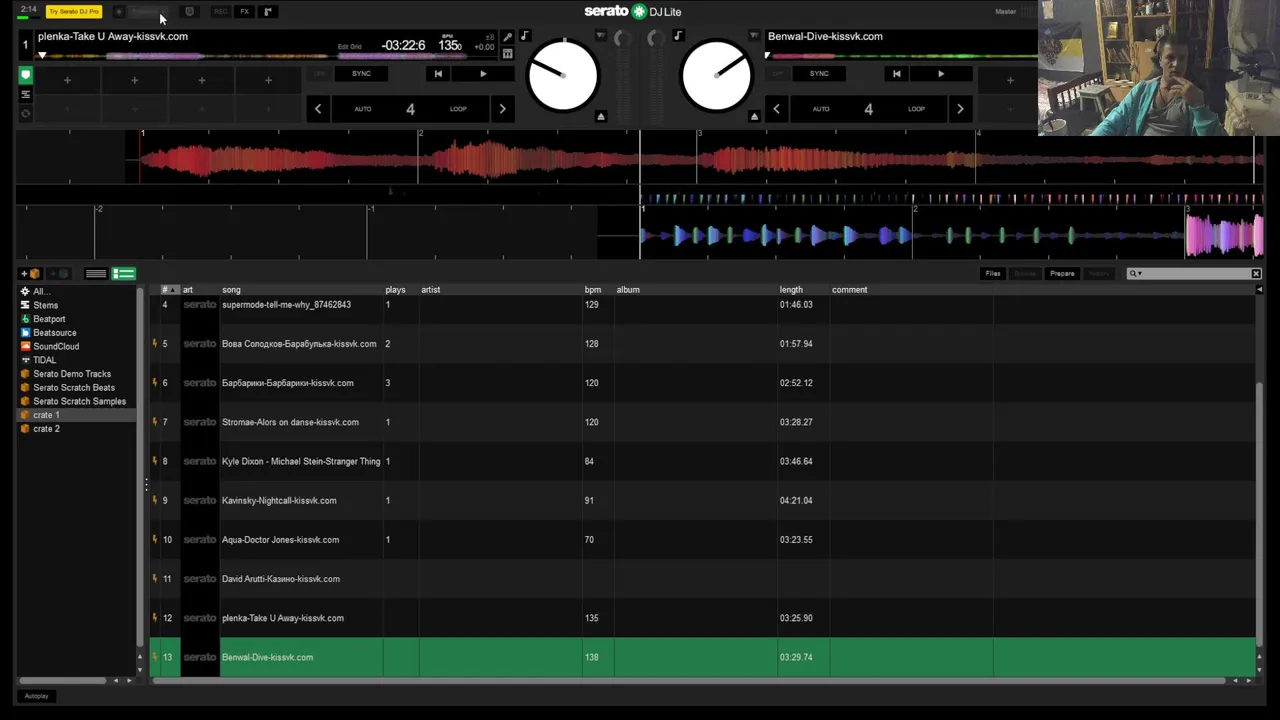Play the left deck track
The image size is (1280, 720).
point(483,73)
